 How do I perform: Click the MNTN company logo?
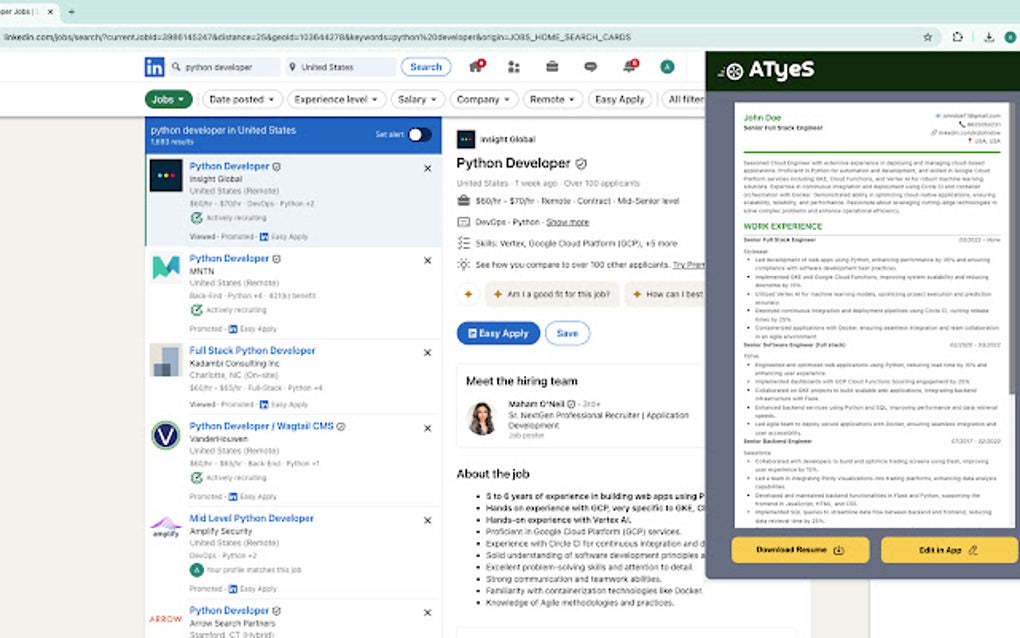pyautogui.click(x=166, y=267)
